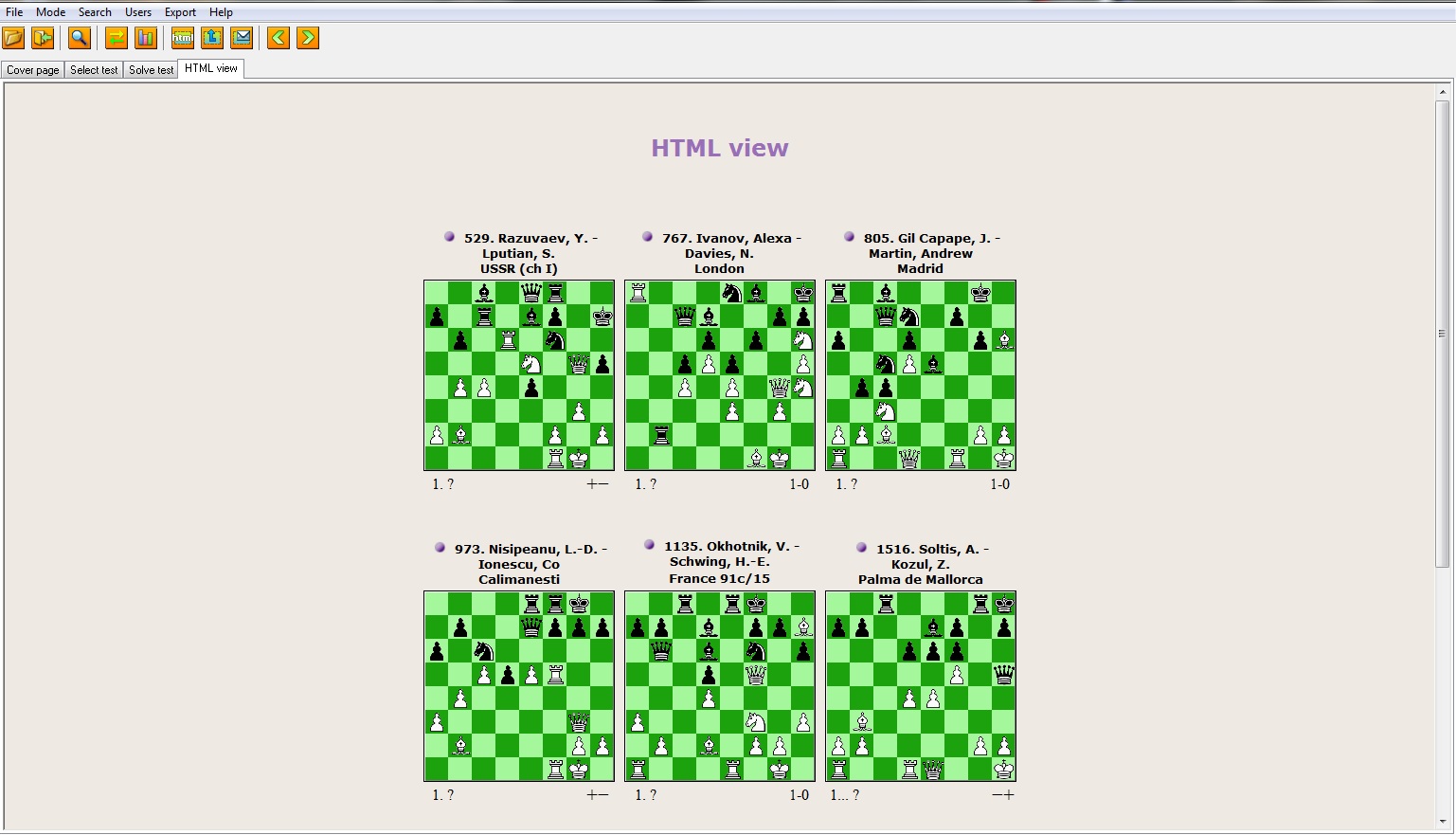Open the statistics chart tool
The image size is (1456, 835).
(x=146, y=38)
